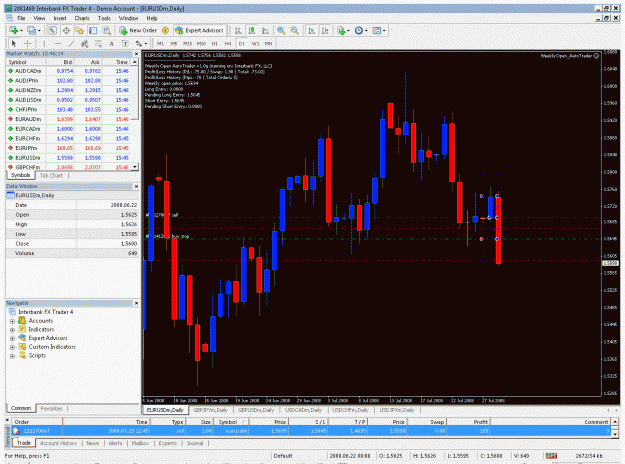The height and width of the screenshot is (464, 625).
Task: Toggle the Terminal window toolbar icon
Action: point(93,30)
